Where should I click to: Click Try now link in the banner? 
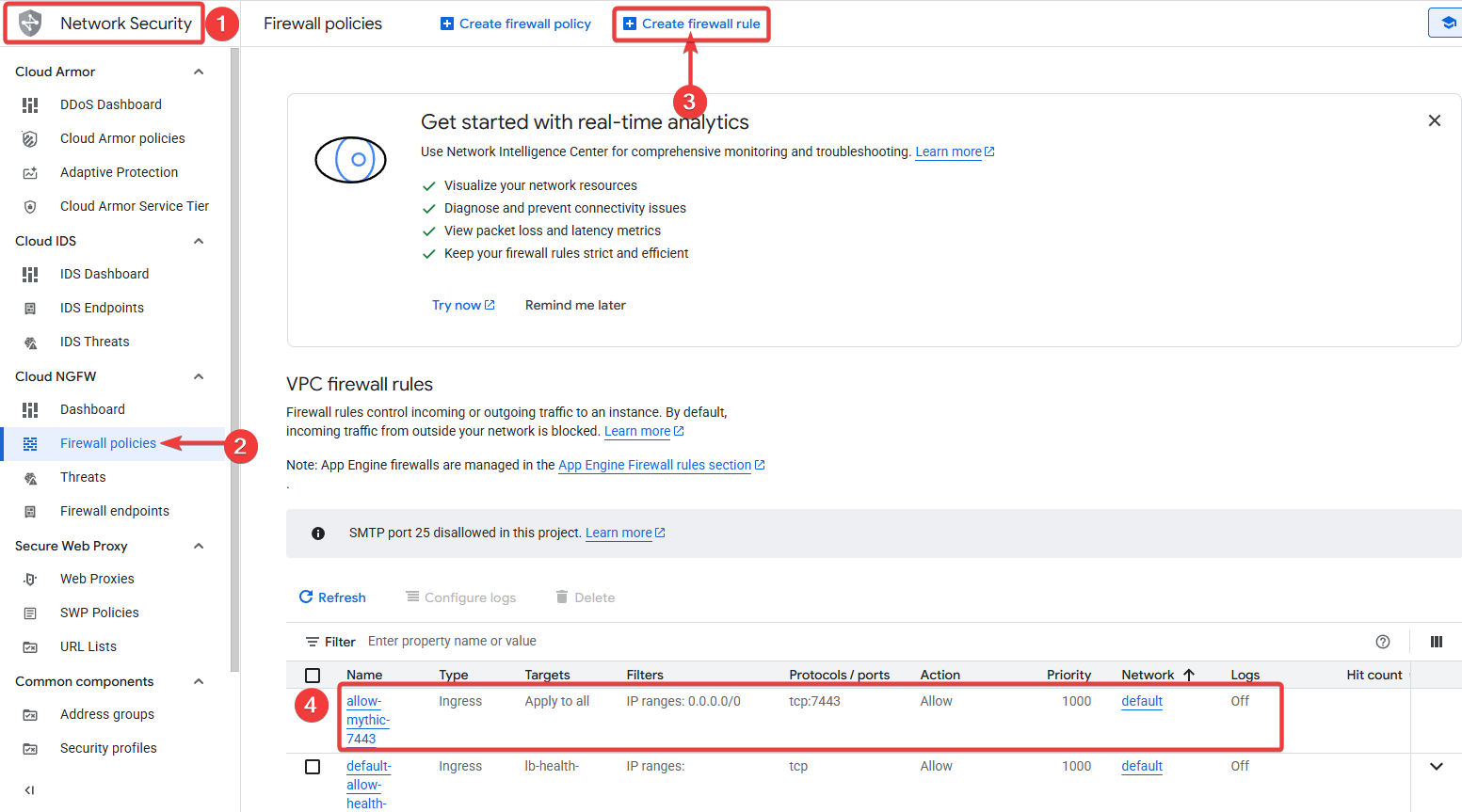click(463, 305)
